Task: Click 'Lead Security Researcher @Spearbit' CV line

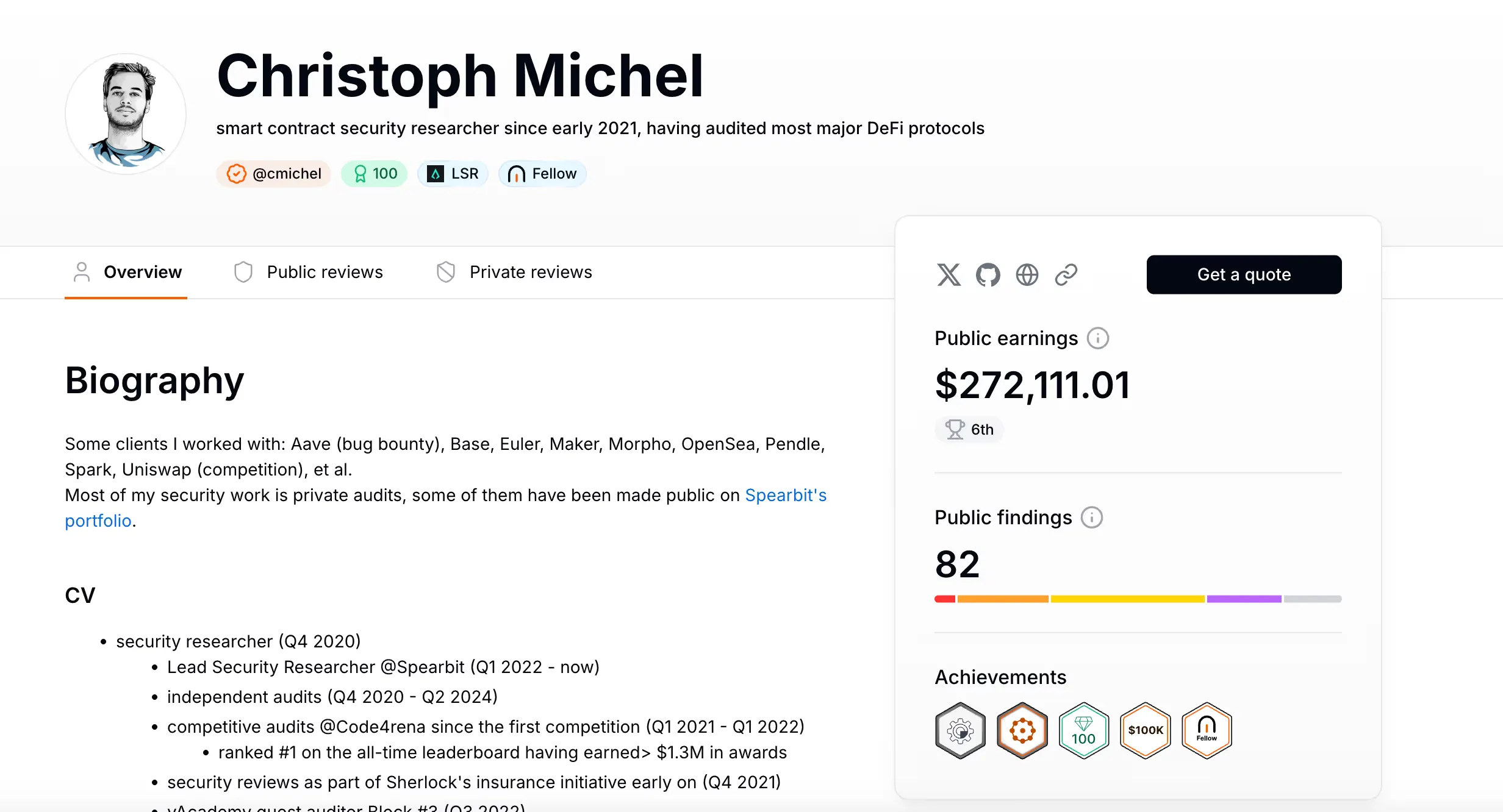Action: 384,668
